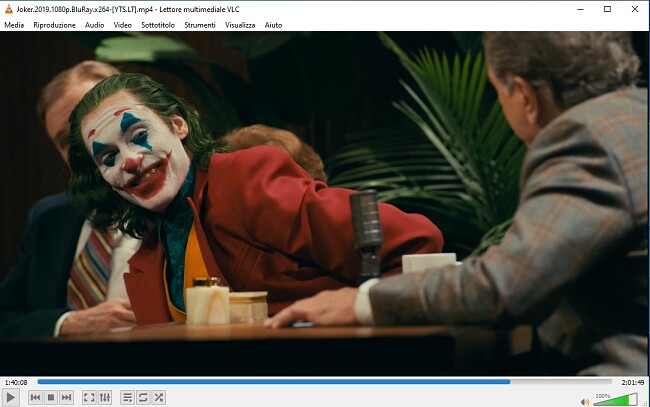Screen dimensions: 650x407
Task: Toggle fullscreen video mode
Action: pos(89,398)
